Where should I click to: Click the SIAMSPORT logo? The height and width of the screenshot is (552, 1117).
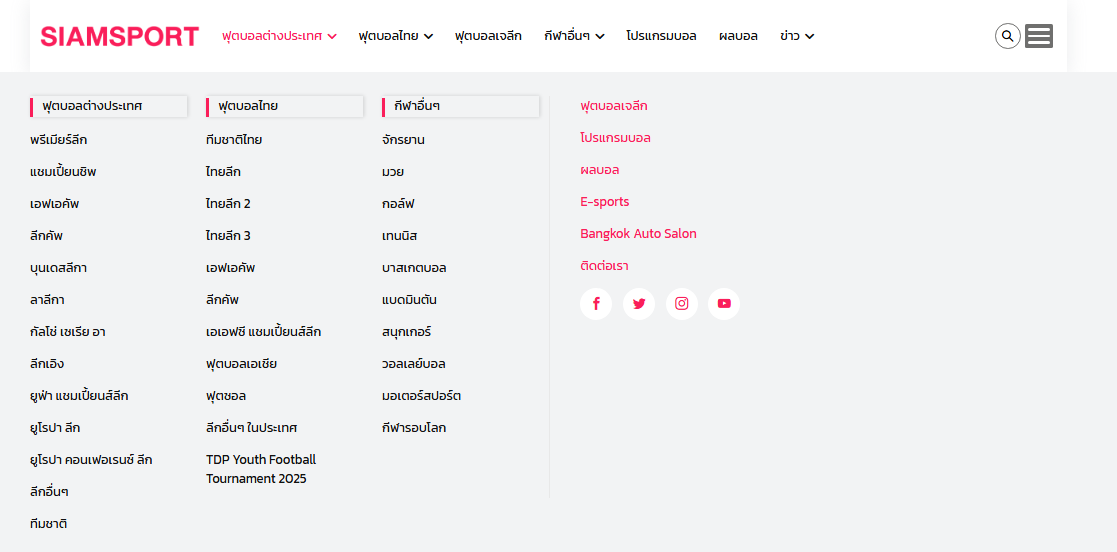pos(120,37)
